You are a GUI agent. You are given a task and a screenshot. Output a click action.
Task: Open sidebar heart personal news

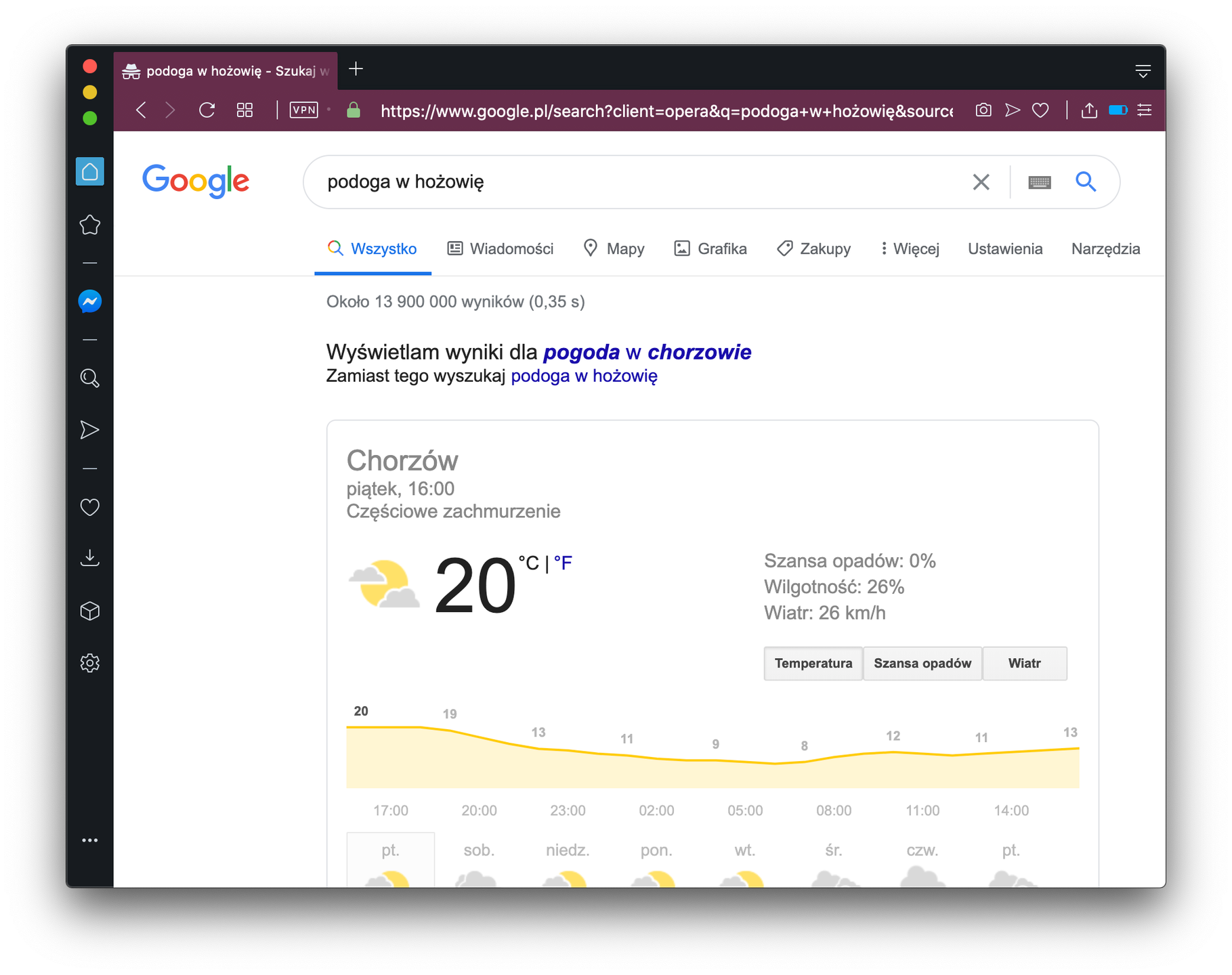pyautogui.click(x=89, y=507)
